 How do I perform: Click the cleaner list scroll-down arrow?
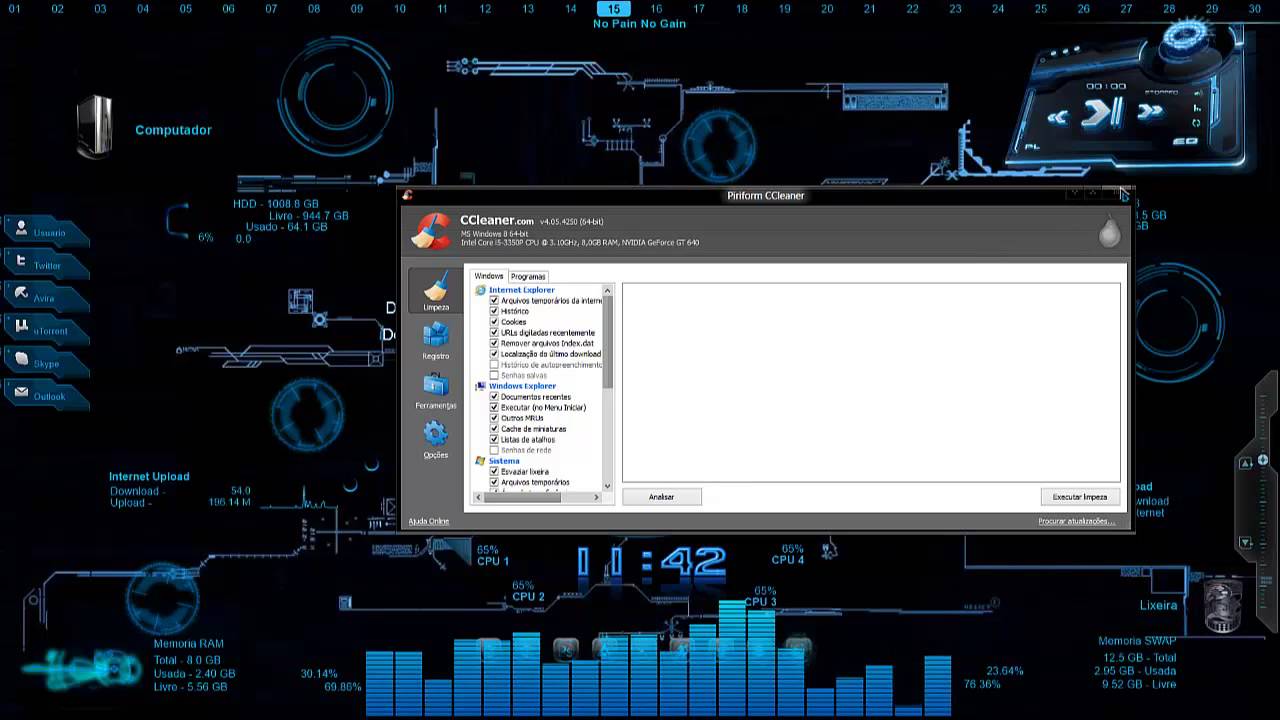[x=608, y=486]
